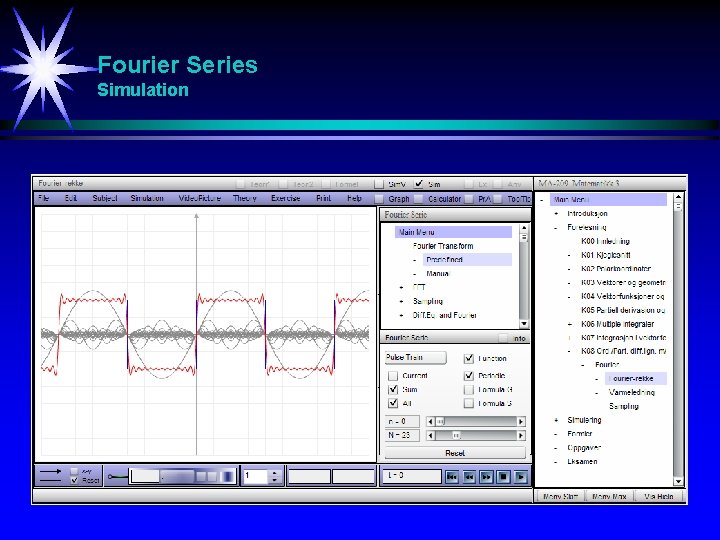This screenshot has width=720, height=540.
Task: Open the Pulse Train function dropdown
Action: (416, 357)
